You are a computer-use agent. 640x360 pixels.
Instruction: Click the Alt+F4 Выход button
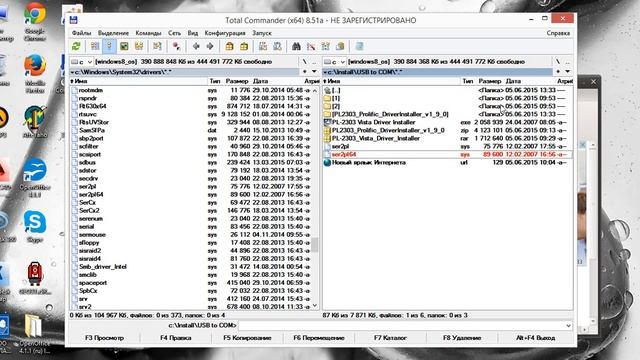coord(535,338)
